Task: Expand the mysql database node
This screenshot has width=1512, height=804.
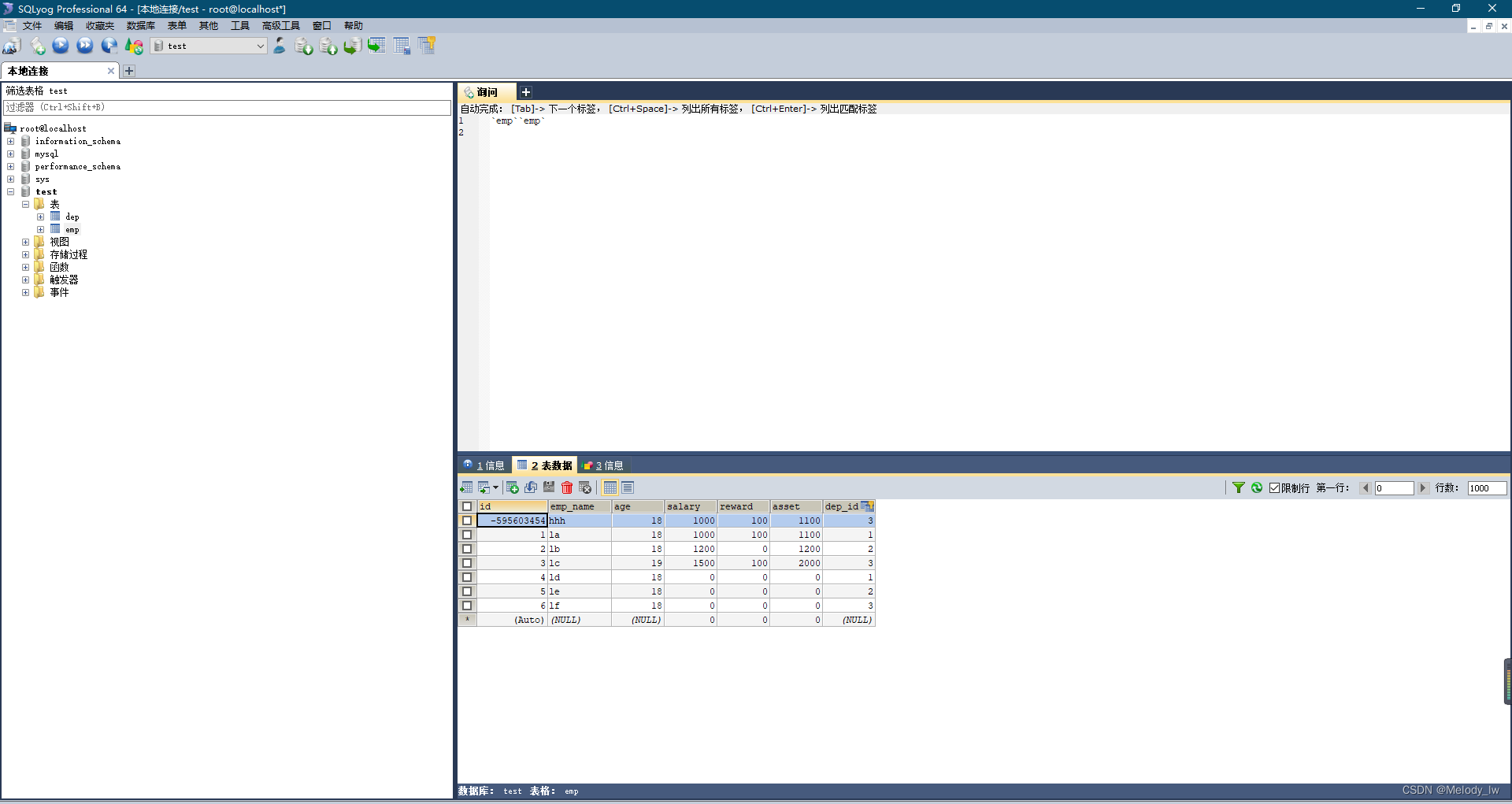Action: coord(11,154)
